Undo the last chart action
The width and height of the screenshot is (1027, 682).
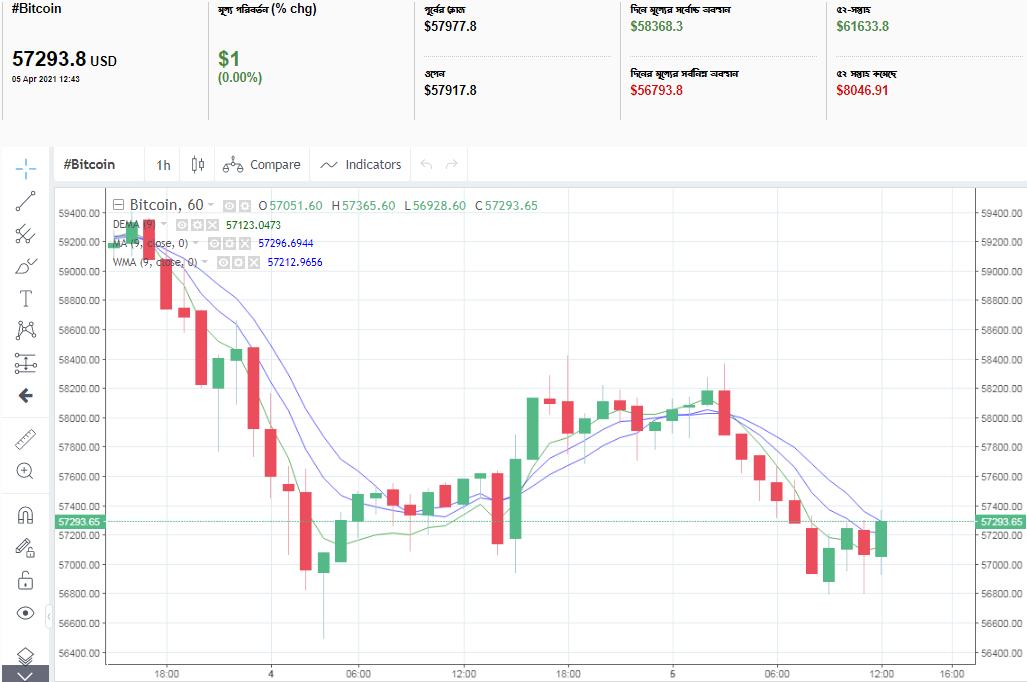pos(426,164)
